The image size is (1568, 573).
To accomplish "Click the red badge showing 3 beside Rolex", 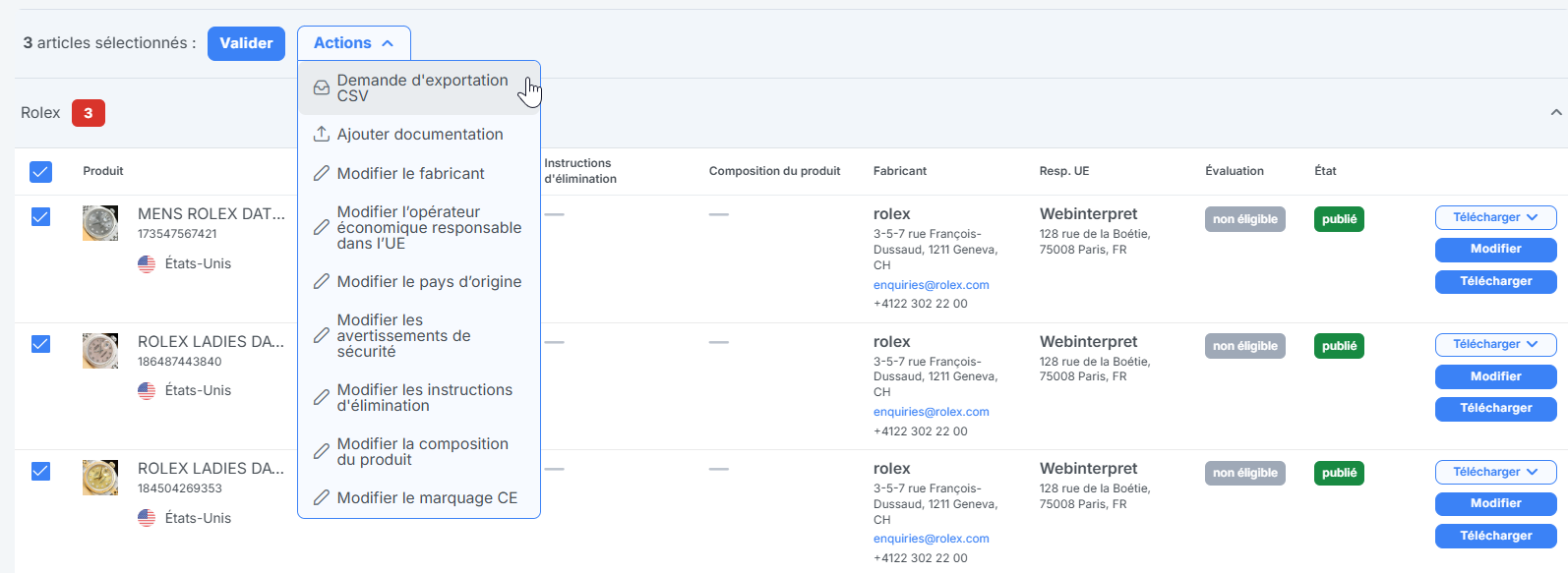I will (x=89, y=113).
